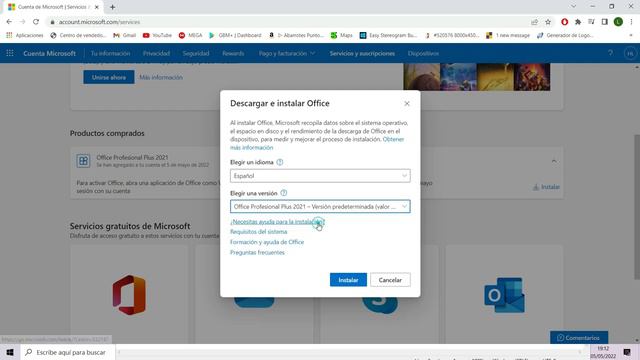
Task: Open the GBM+ | Dashboard bookmark
Action: tap(235, 36)
